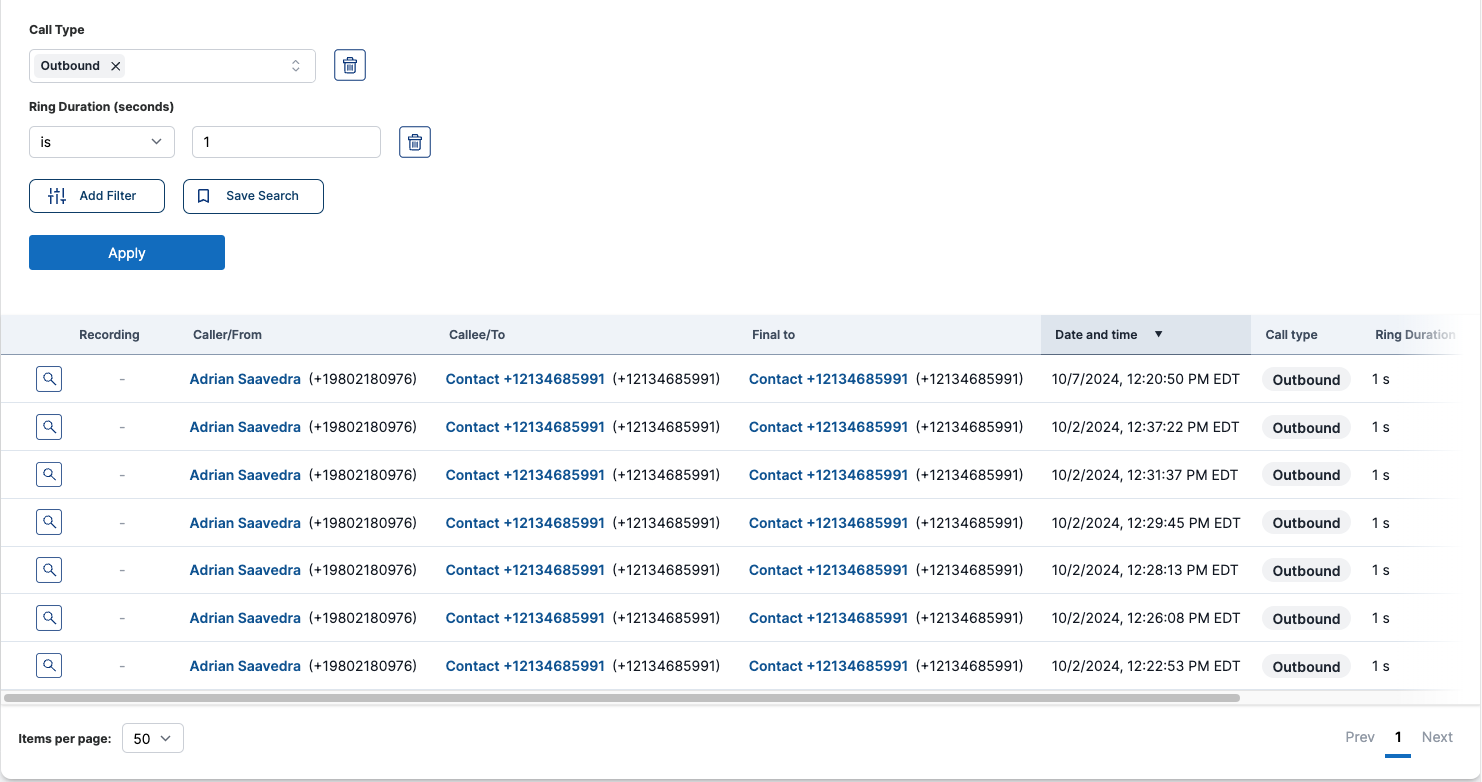1482x782 pixels.
Task: Click the Caller/From column header
Action: click(227, 335)
